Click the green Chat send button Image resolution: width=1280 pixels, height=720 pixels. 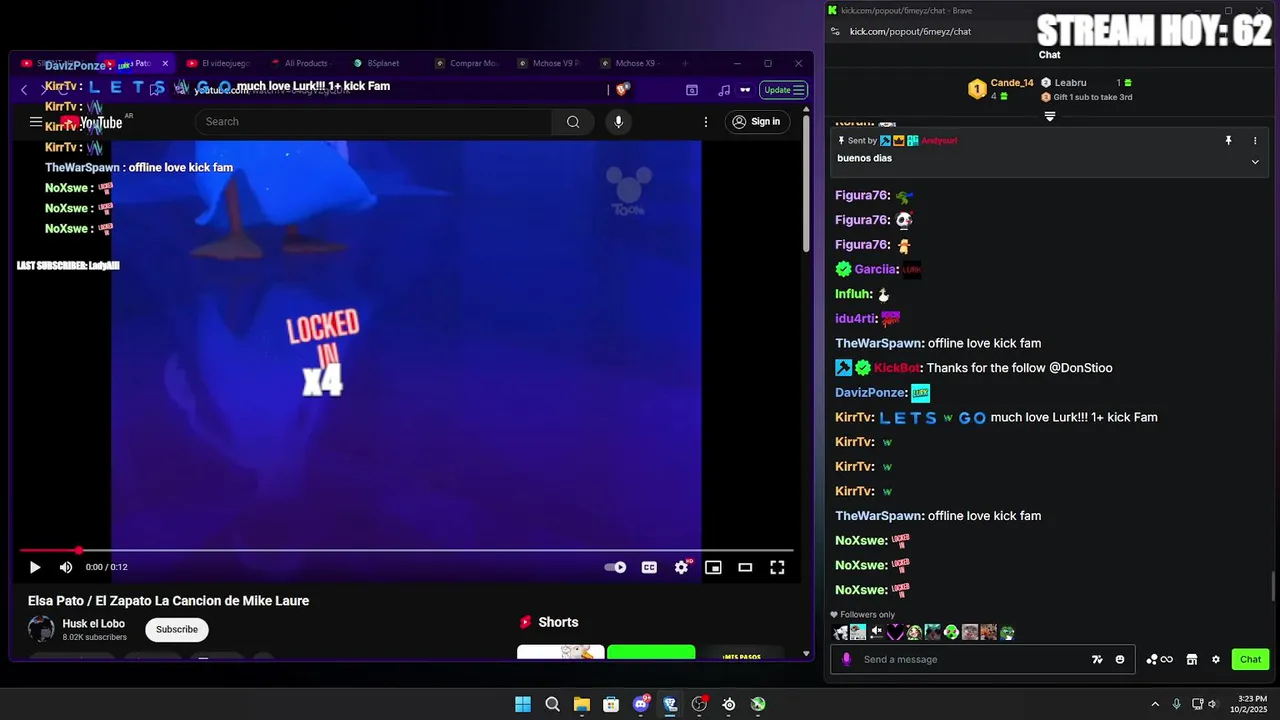[1251, 659]
